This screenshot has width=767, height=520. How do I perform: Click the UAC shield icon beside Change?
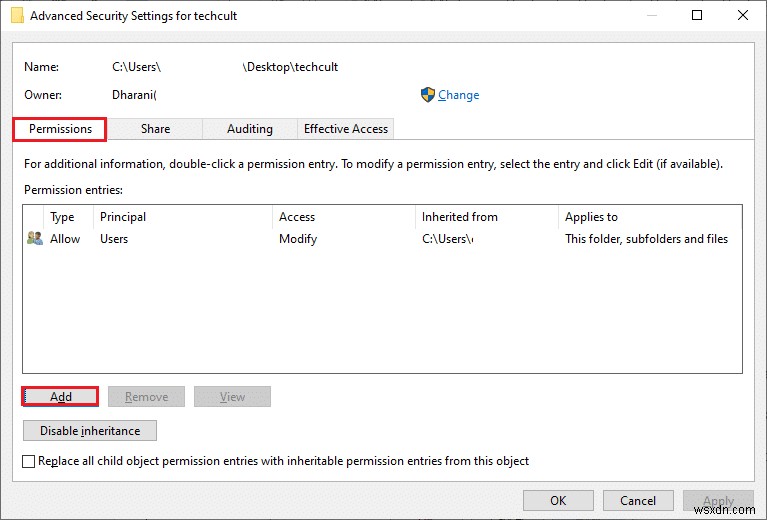(428, 94)
